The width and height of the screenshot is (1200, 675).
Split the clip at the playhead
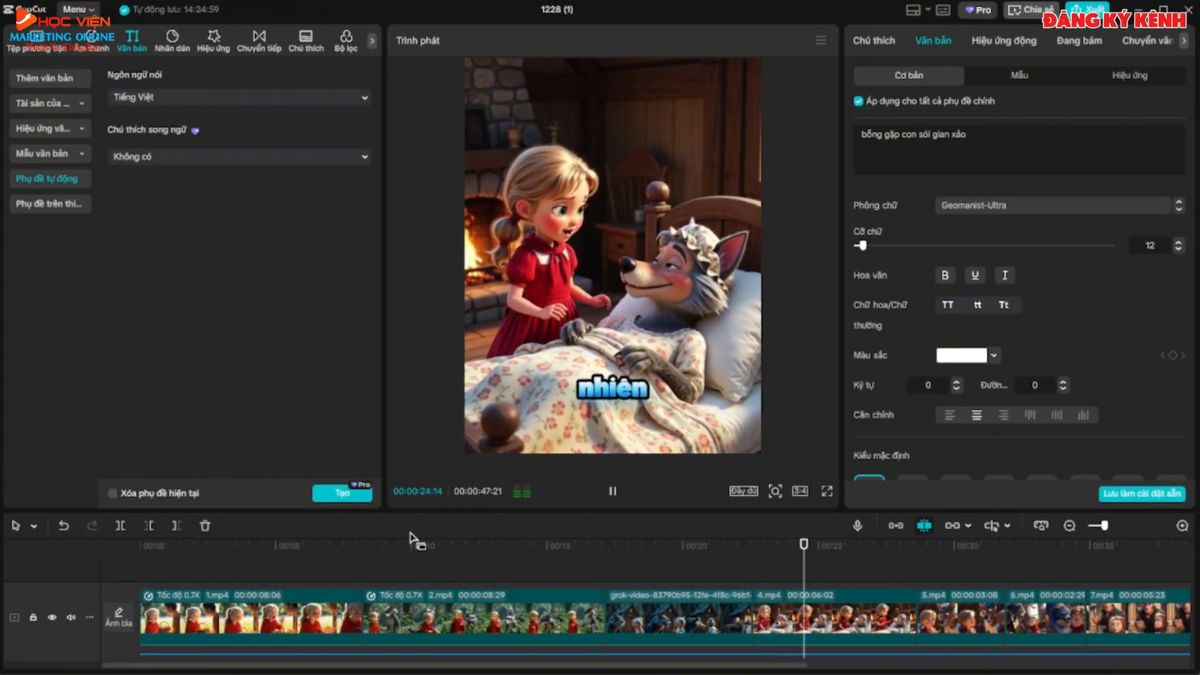(x=118, y=525)
